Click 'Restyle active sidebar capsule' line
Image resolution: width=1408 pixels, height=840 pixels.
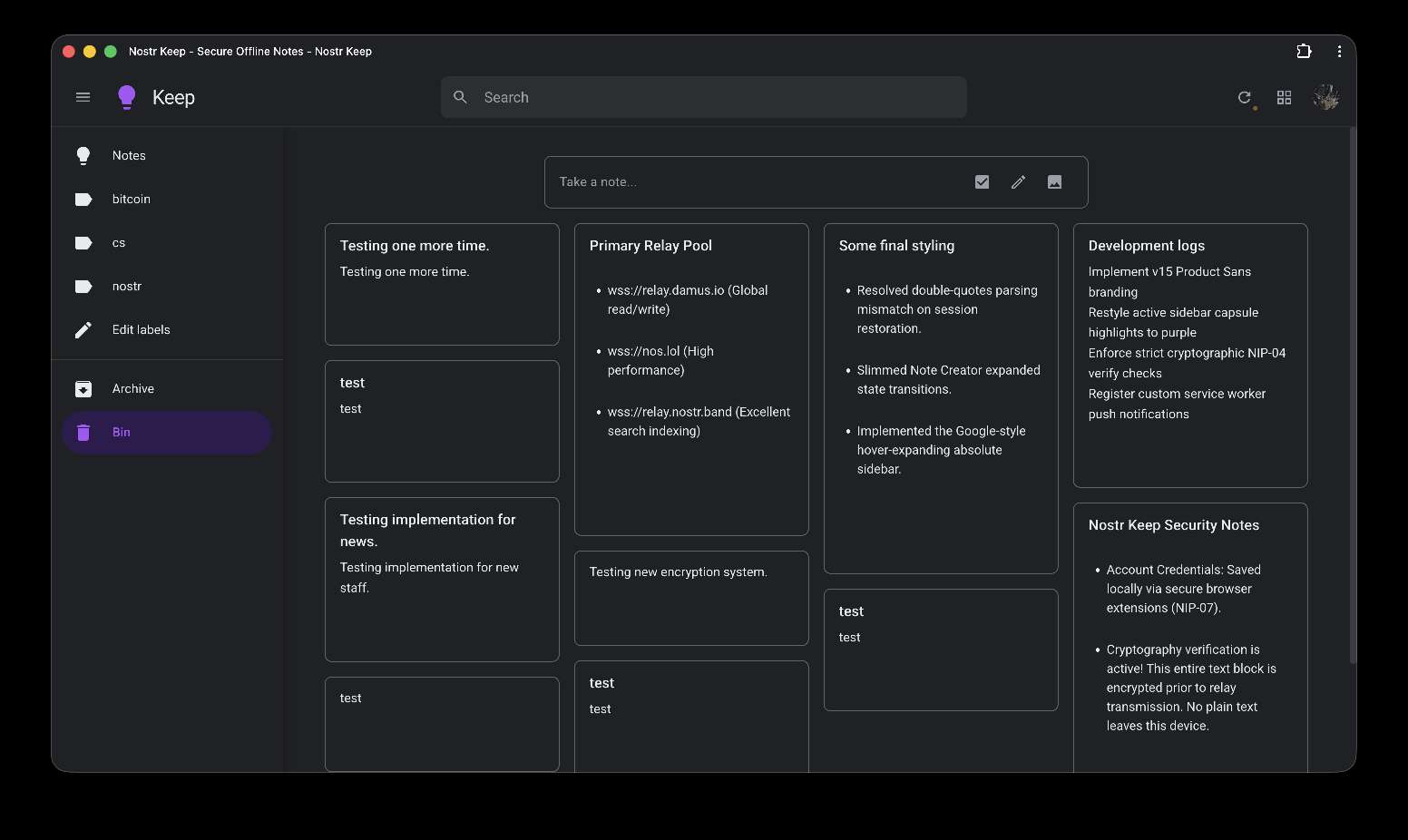tap(1173, 323)
